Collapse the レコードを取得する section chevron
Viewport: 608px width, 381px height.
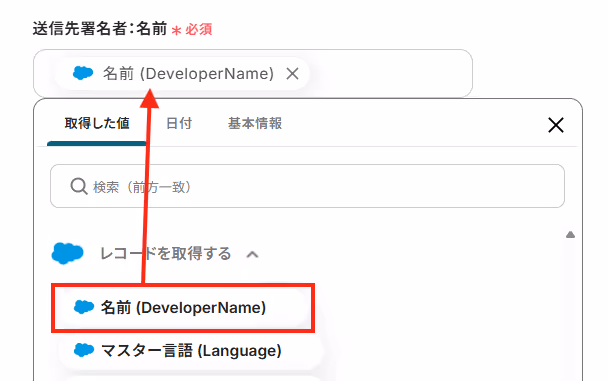click(x=252, y=254)
